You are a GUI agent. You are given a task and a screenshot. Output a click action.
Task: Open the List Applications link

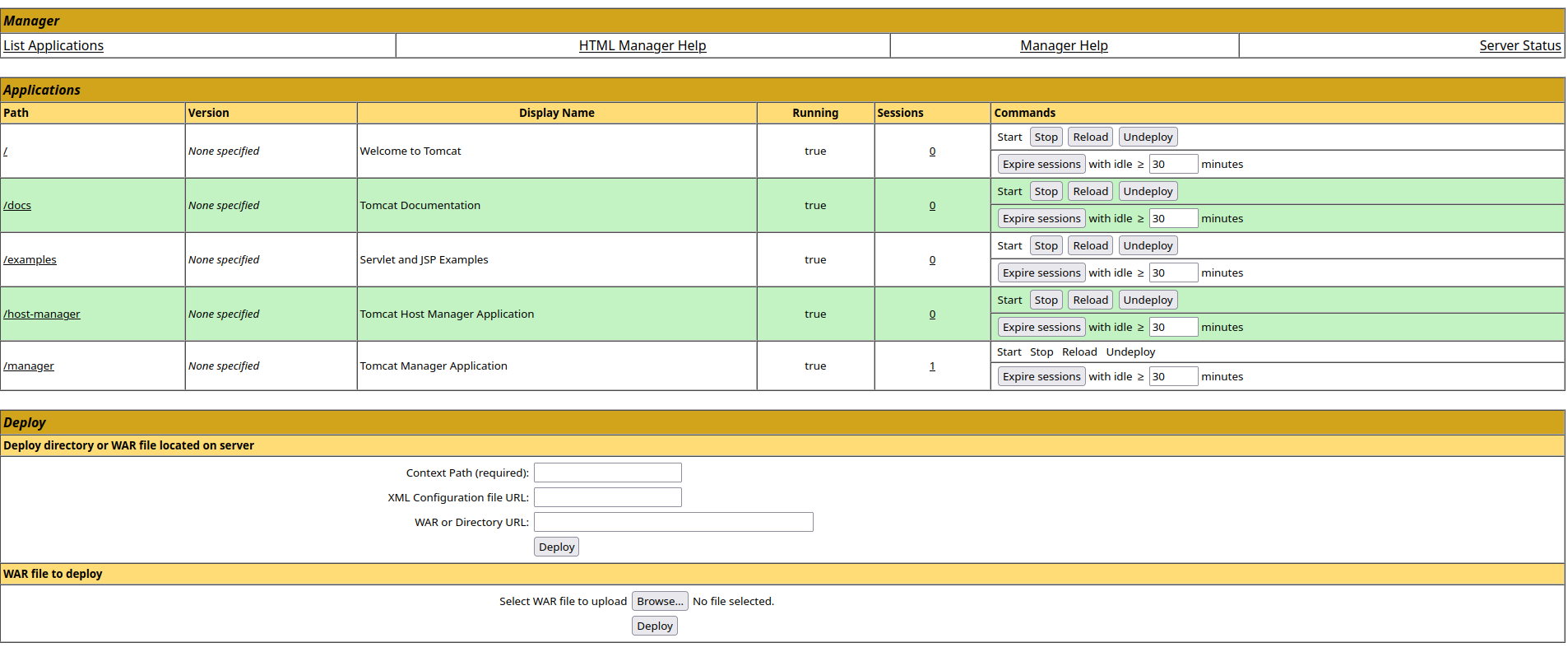coord(53,46)
